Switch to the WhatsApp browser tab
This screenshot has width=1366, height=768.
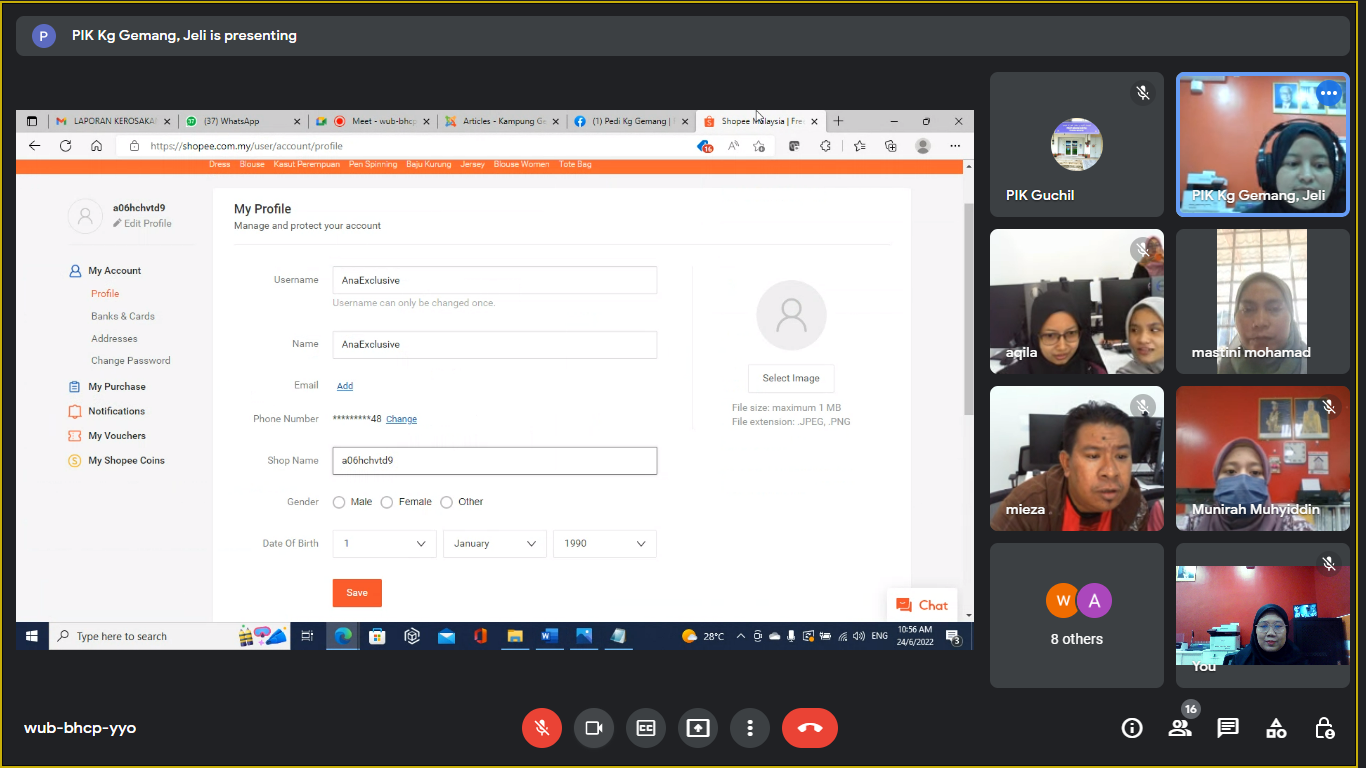pos(240,121)
